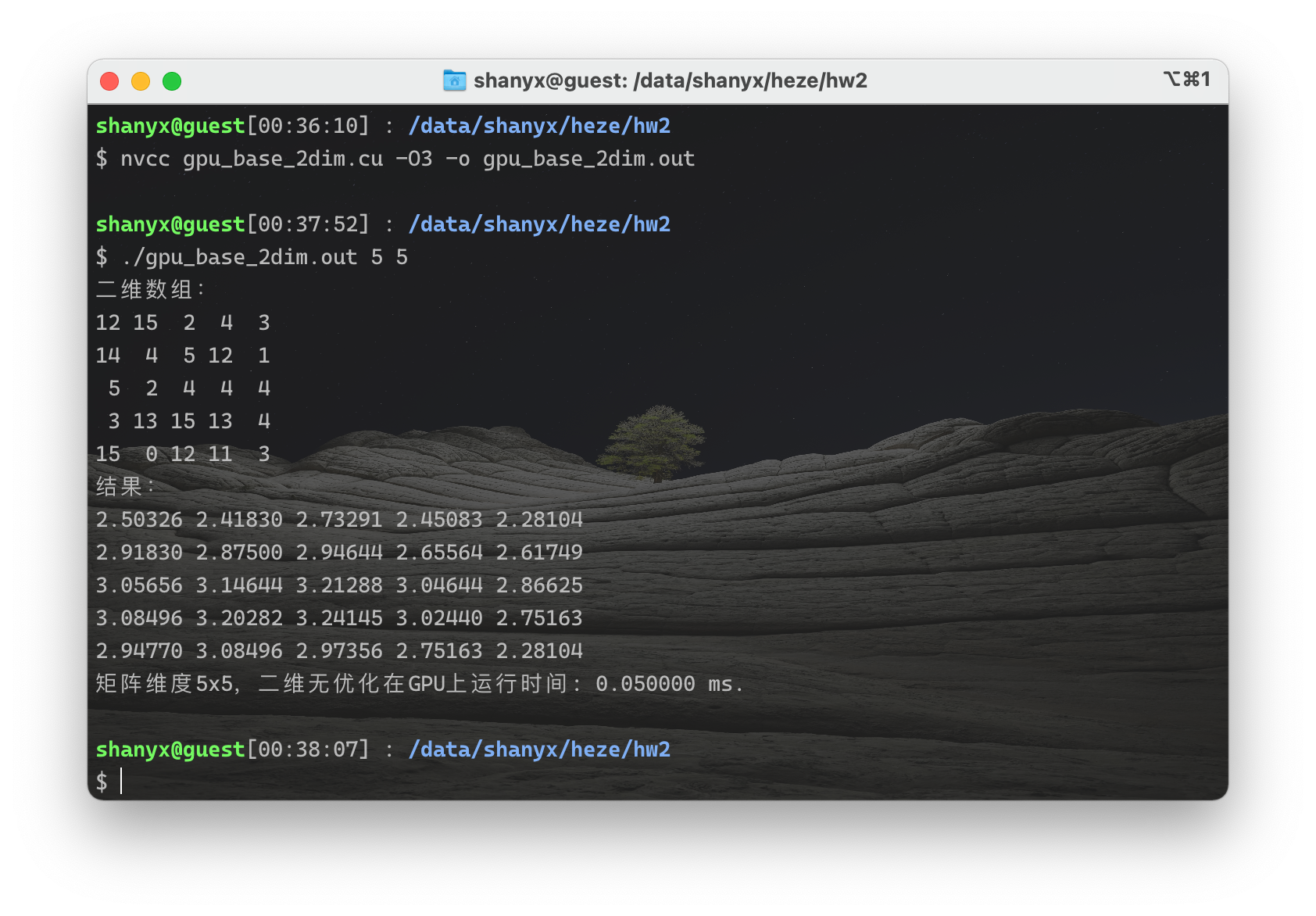This screenshot has width=1316, height=916.
Task: Click the prompt timestamp [00:36:10]
Action: click(308, 126)
